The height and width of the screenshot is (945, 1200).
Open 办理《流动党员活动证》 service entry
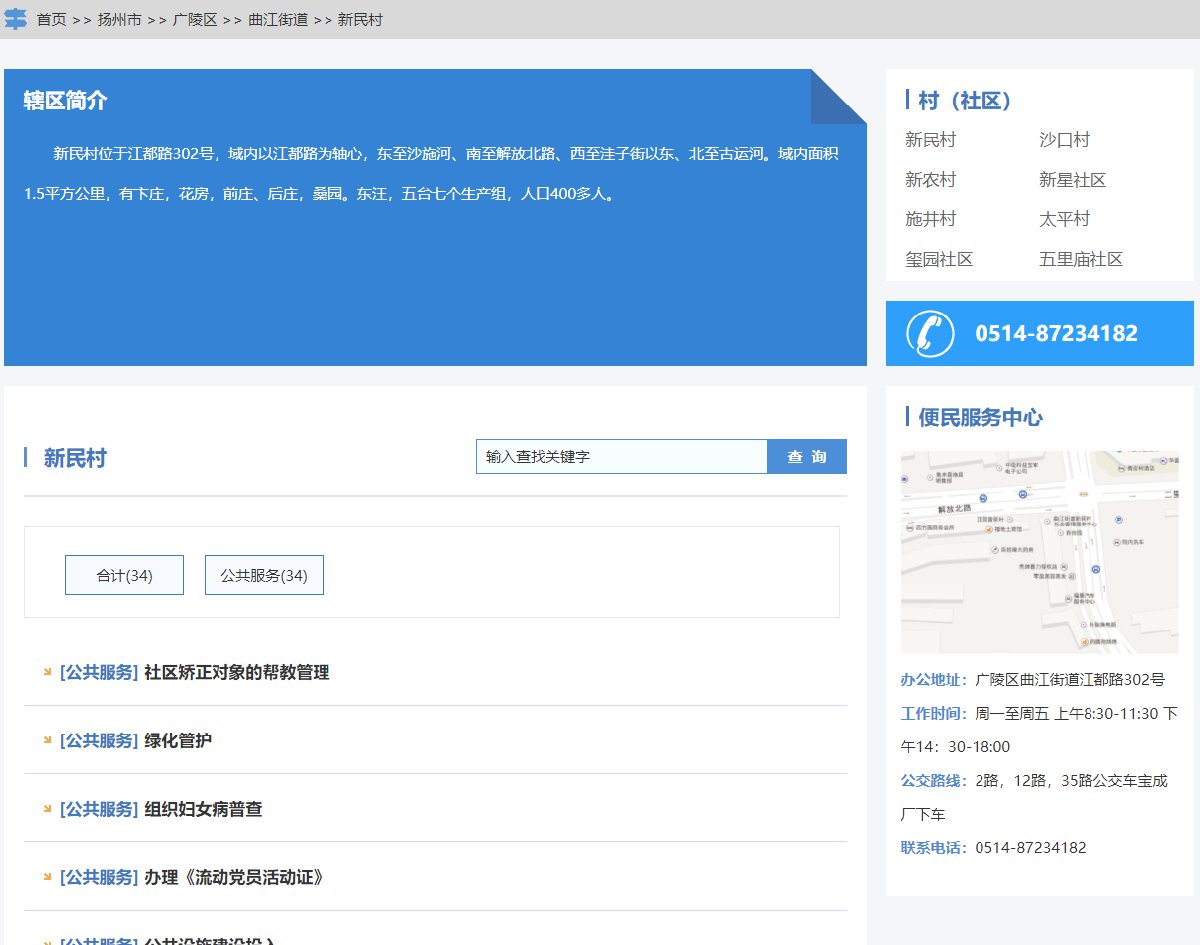234,877
